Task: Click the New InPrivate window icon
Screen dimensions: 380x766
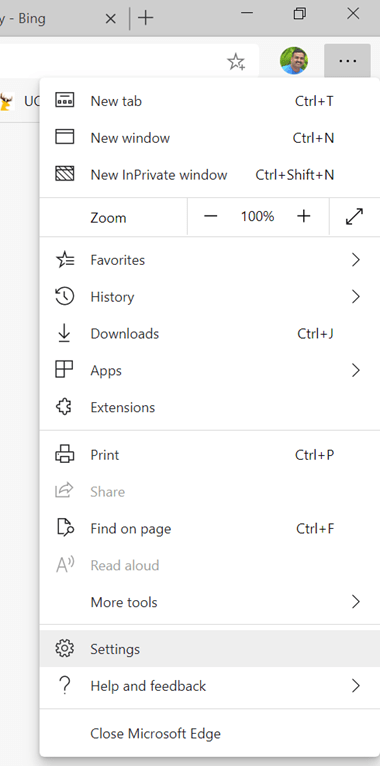Action: pos(64,174)
